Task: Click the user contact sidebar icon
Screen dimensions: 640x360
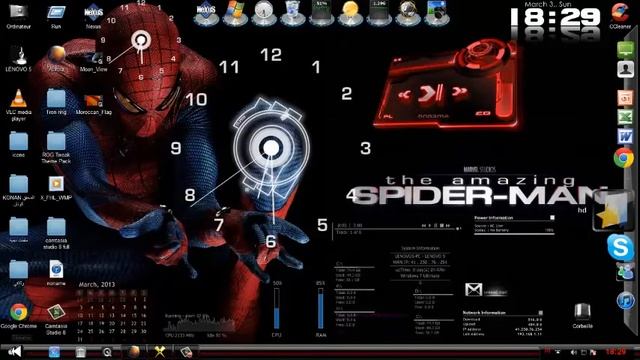Action: click(x=625, y=69)
